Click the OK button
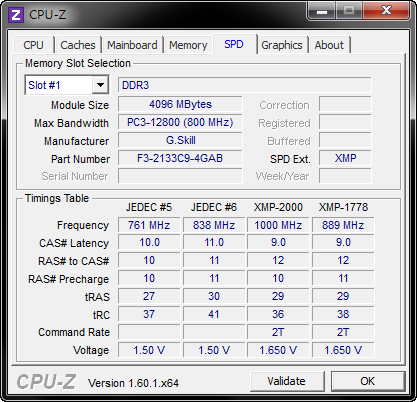Screen dimensions: 417x402 (x=367, y=381)
